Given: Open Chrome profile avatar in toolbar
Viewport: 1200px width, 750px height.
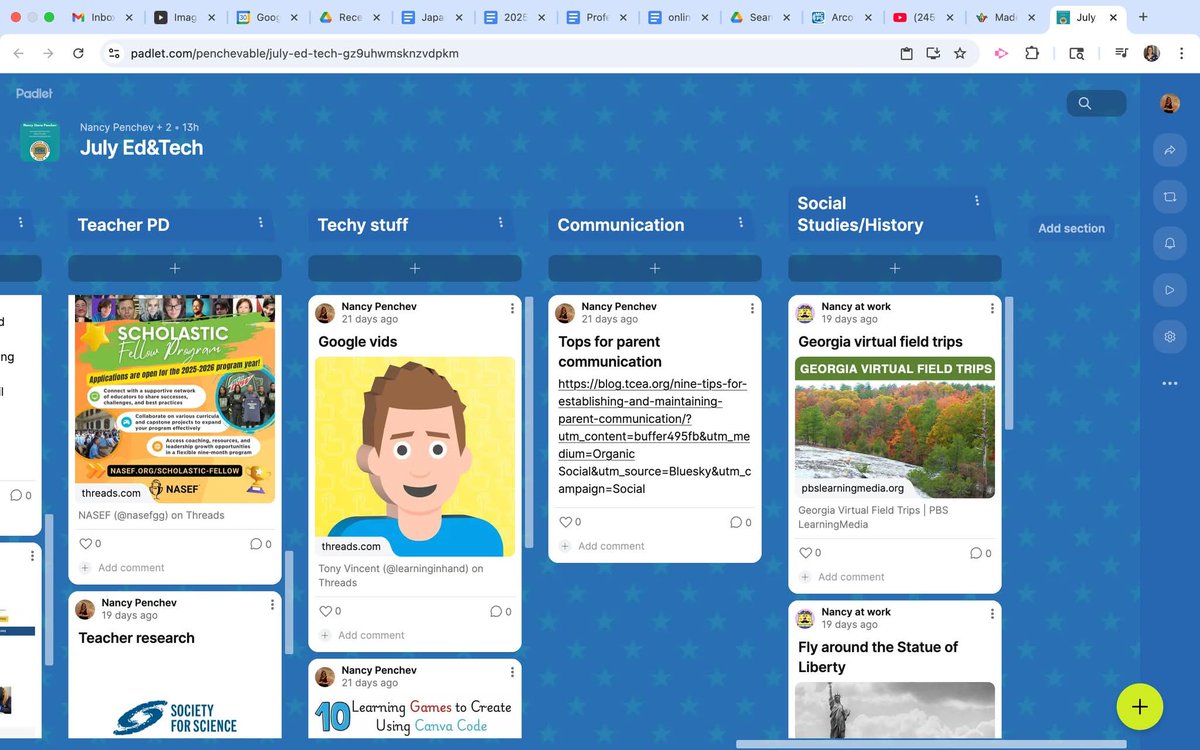Looking at the screenshot, I should click(1151, 53).
